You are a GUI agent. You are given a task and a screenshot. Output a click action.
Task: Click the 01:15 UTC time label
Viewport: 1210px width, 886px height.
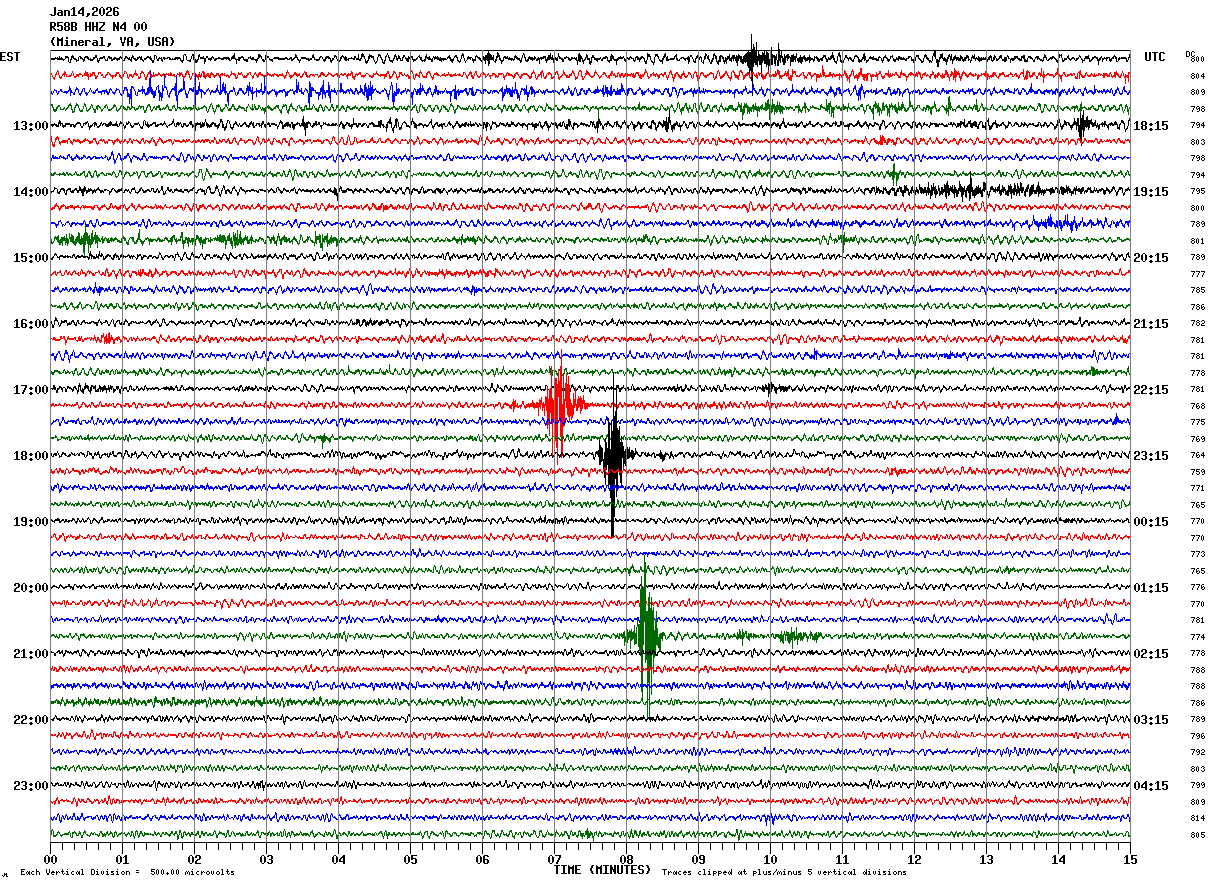1151,588
